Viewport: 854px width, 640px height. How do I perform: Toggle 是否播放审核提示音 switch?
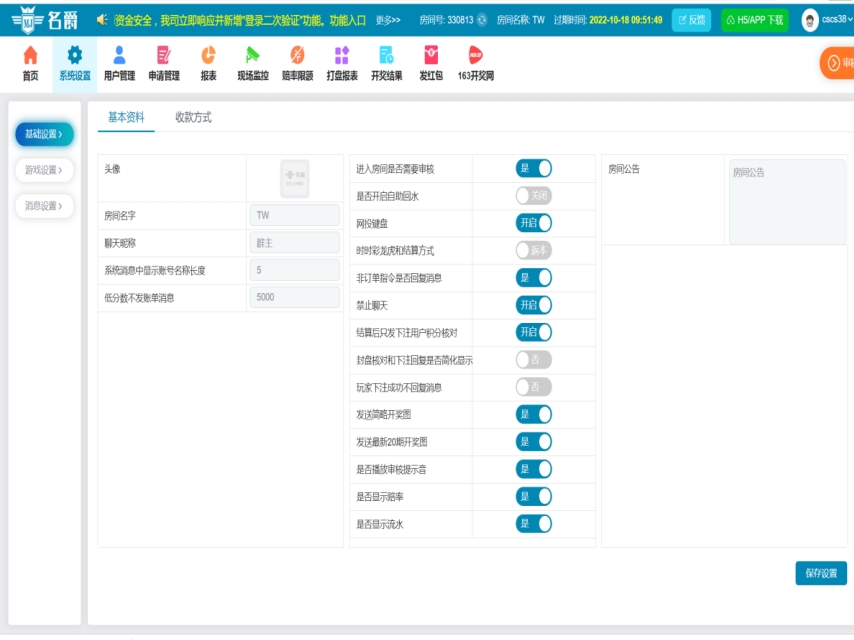point(534,469)
